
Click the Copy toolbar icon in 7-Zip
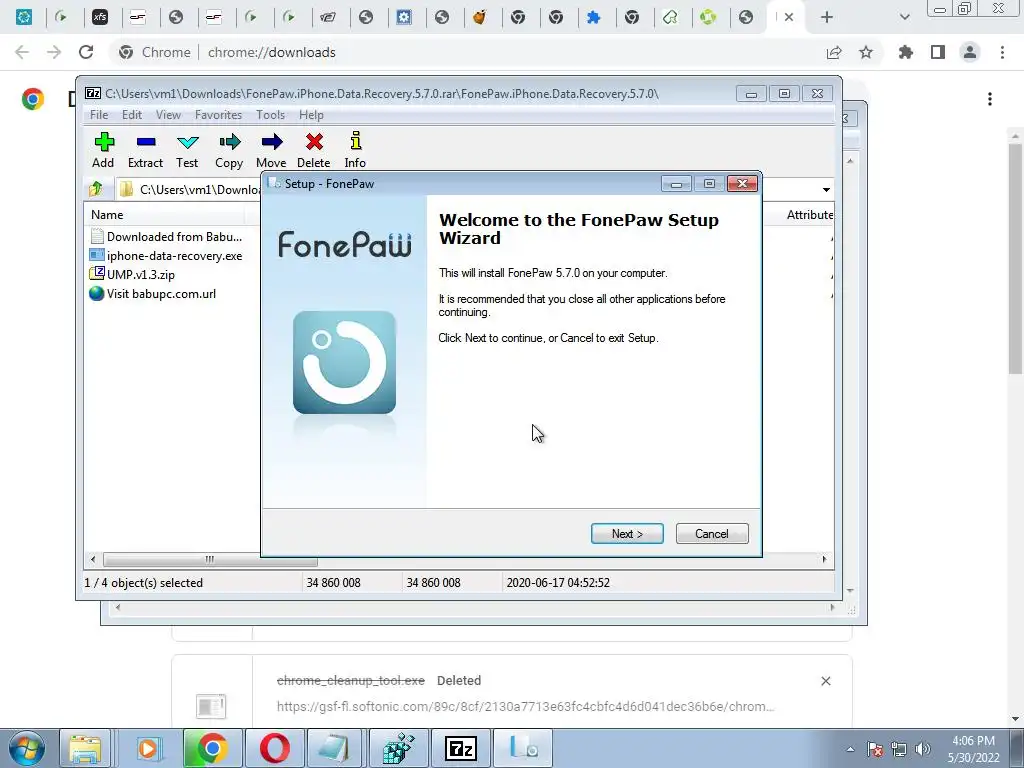click(229, 150)
